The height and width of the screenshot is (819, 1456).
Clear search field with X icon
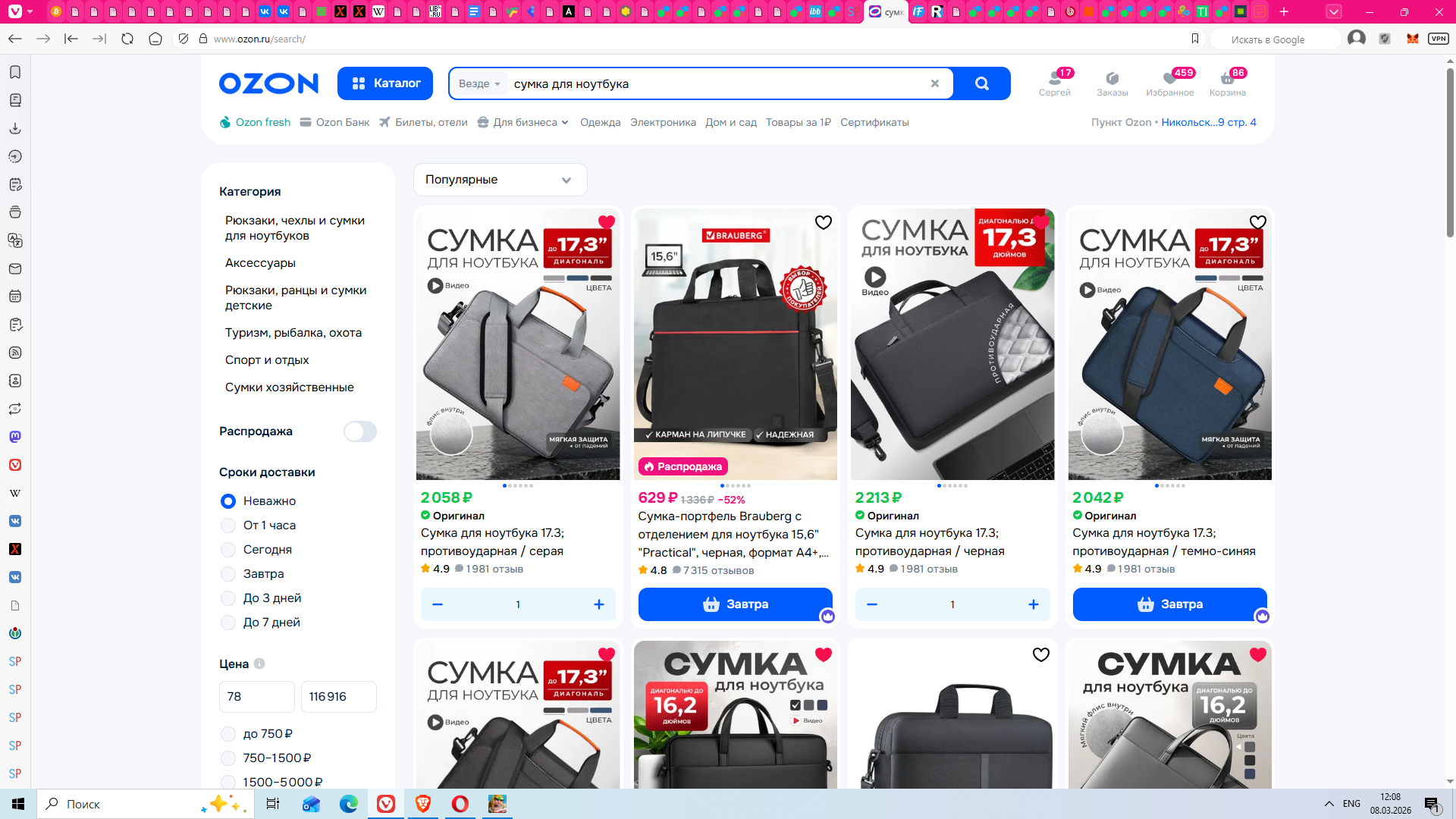935,83
